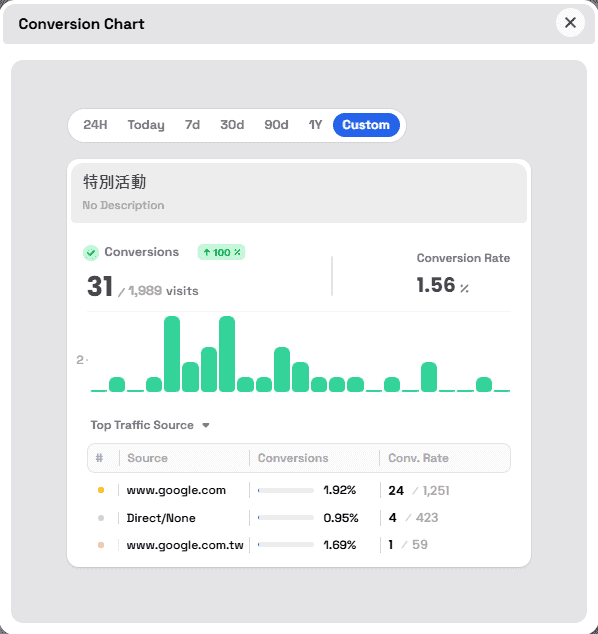
Task: Switch to the 90d range
Action: (276, 125)
